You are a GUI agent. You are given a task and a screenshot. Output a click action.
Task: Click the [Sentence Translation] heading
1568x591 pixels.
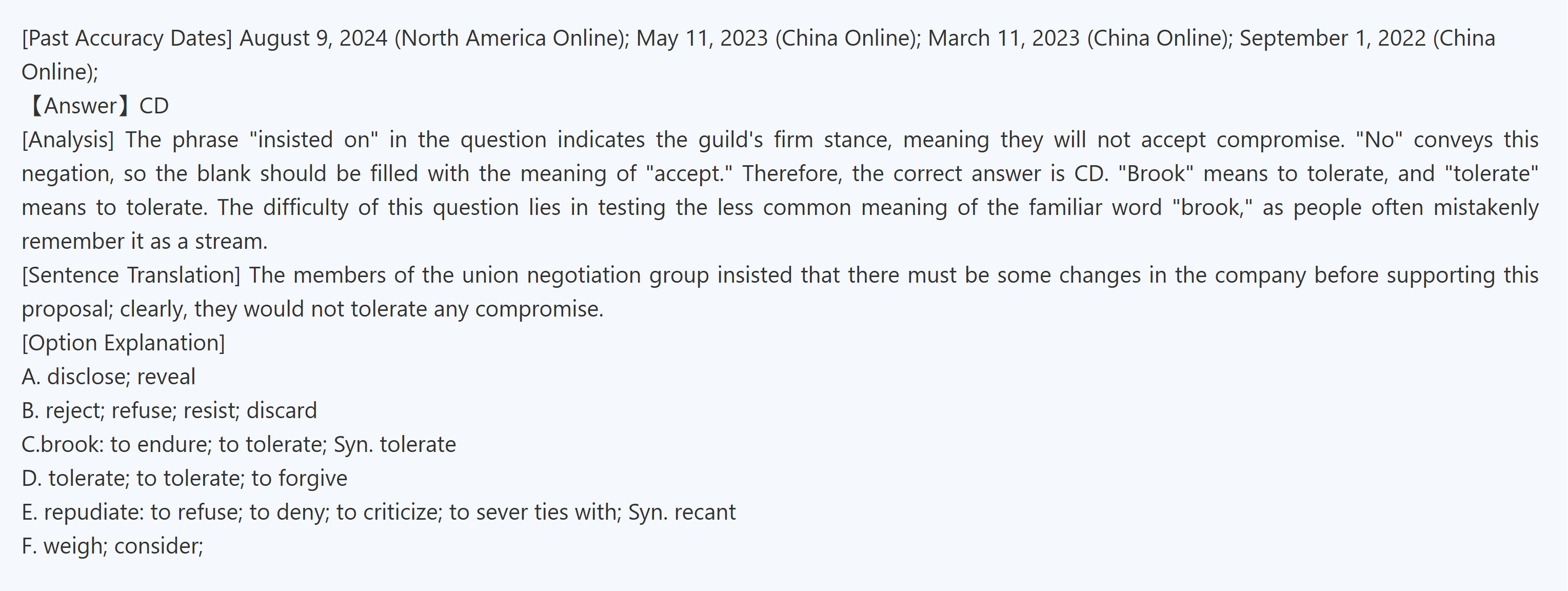tap(131, 275)
